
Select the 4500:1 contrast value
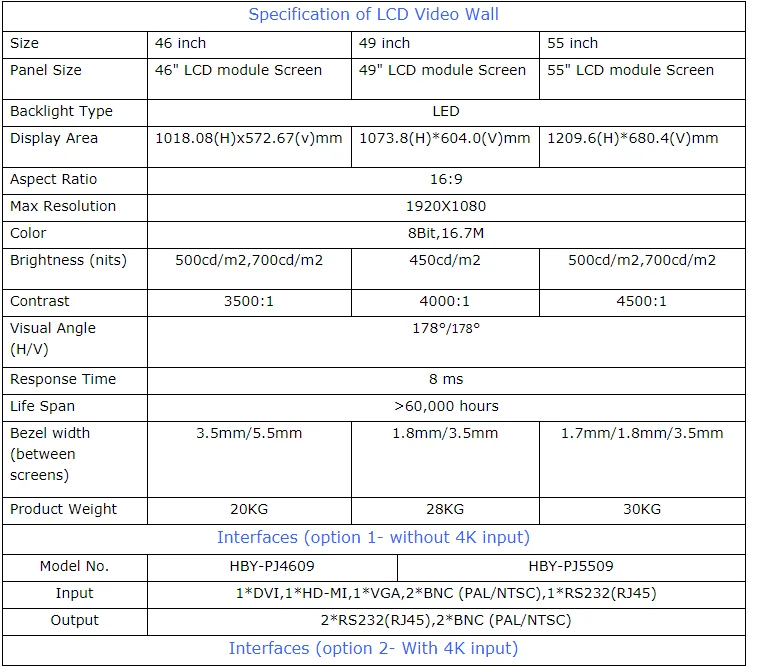click(642, 301)
